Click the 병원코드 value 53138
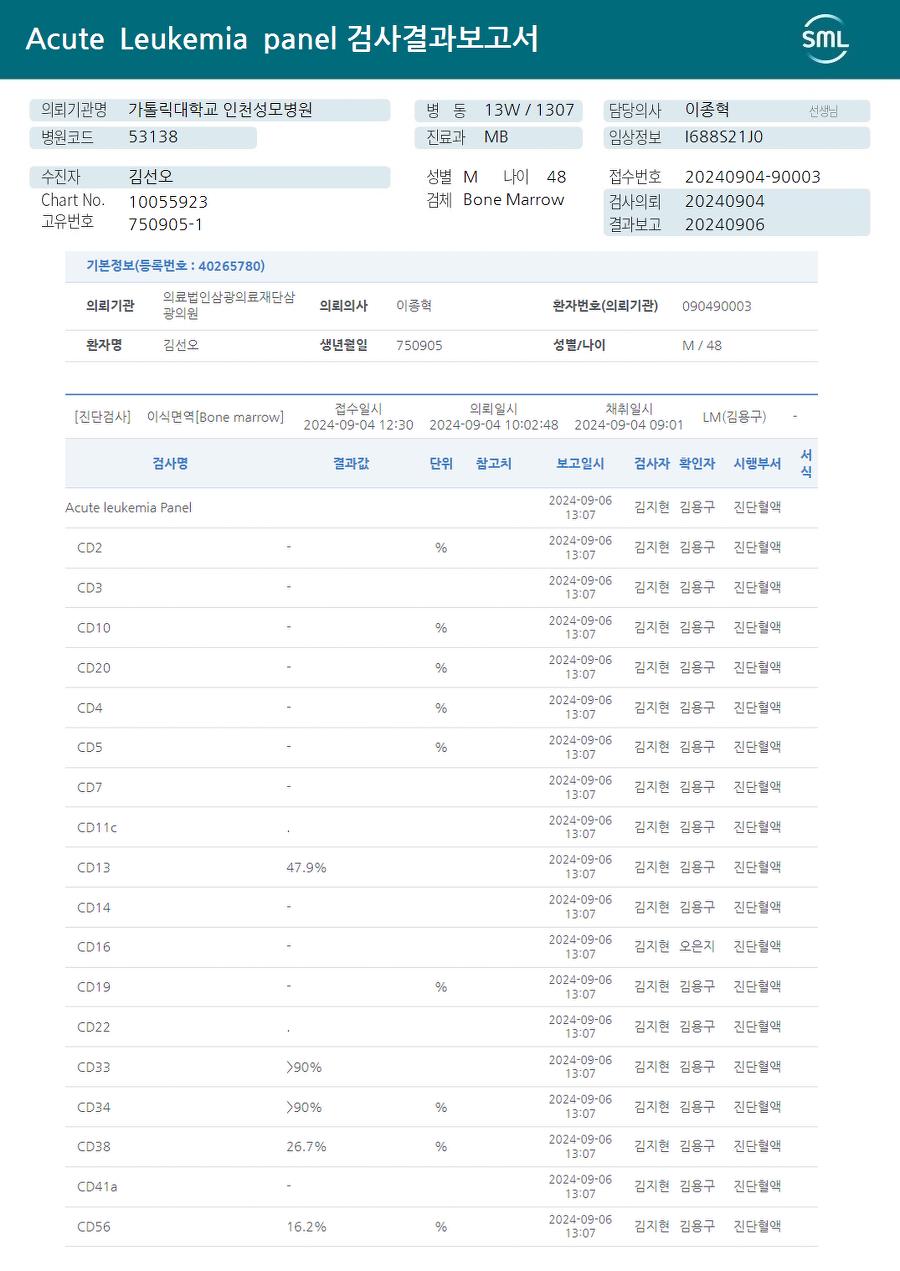This screenshot has width=900, height=1271. [153, 137]
